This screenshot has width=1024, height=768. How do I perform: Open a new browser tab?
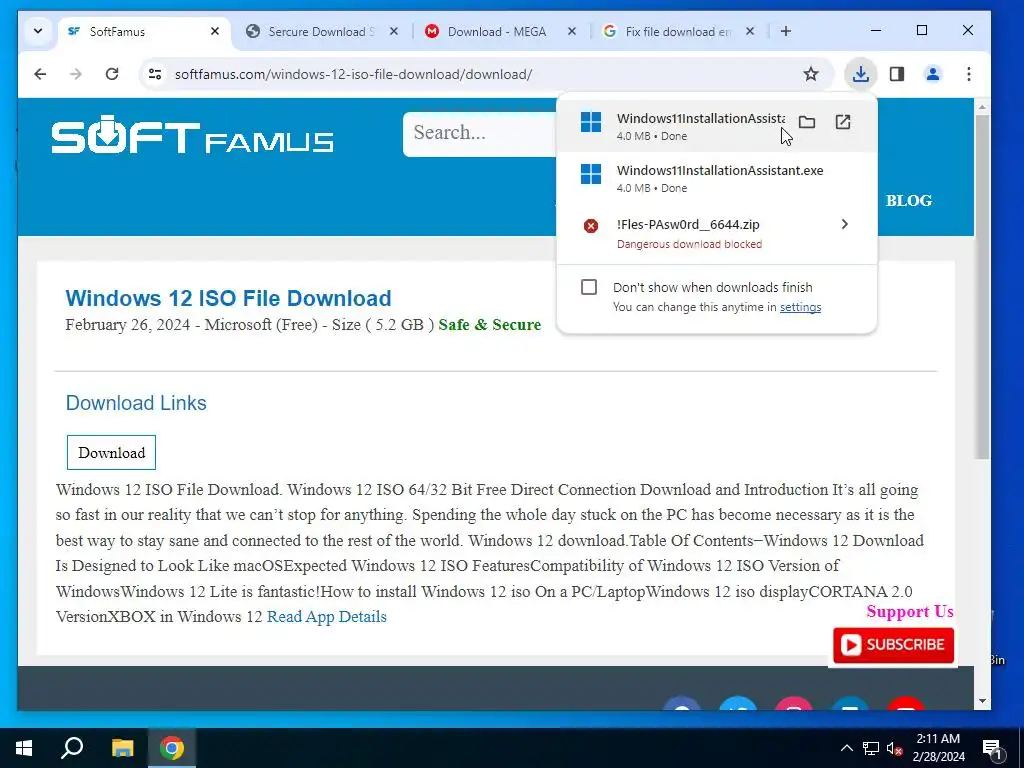pos(786,31)
